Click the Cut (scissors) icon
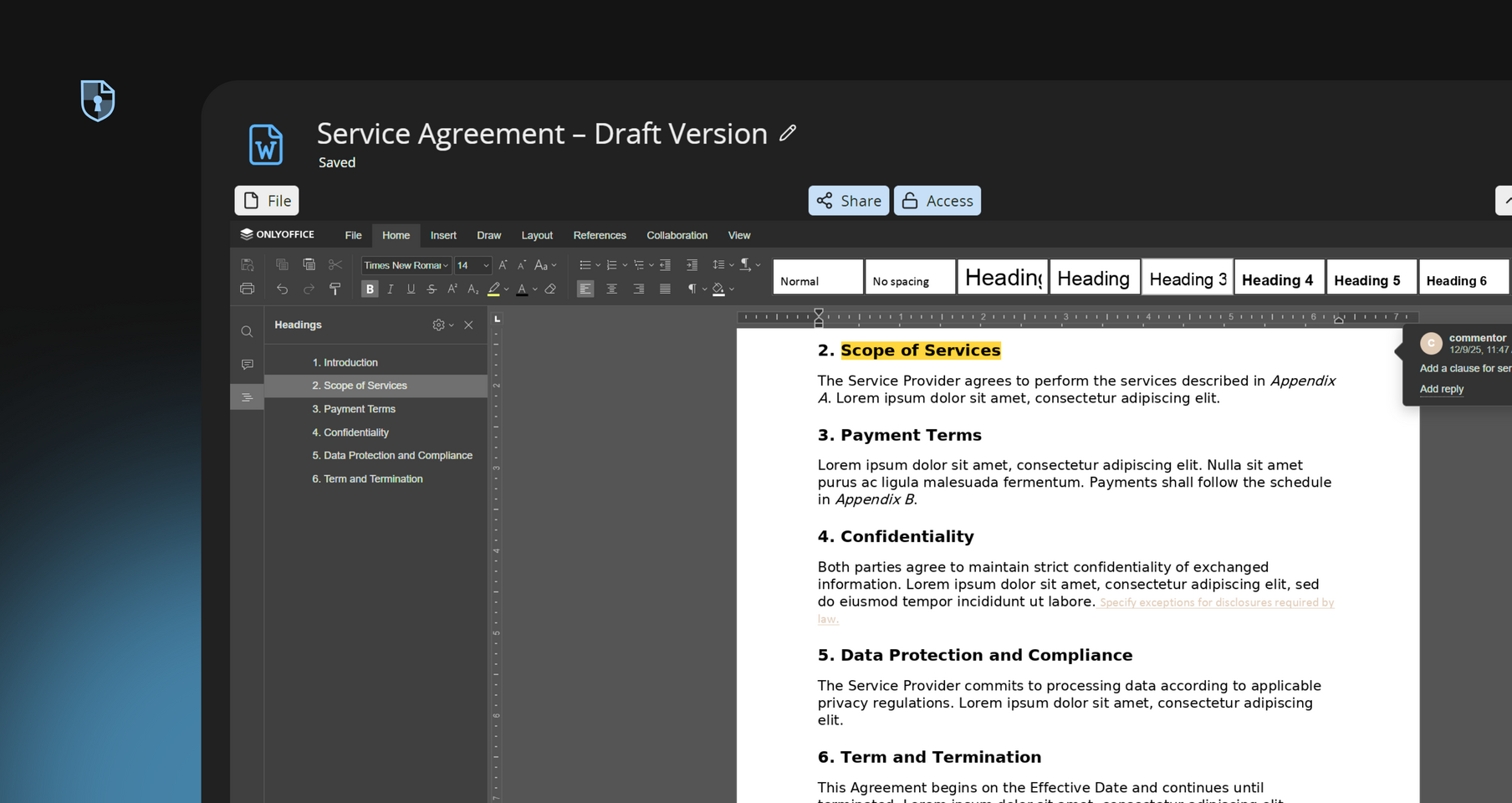Viewport: 1512px width, 803px height. [x=335, y=264]
